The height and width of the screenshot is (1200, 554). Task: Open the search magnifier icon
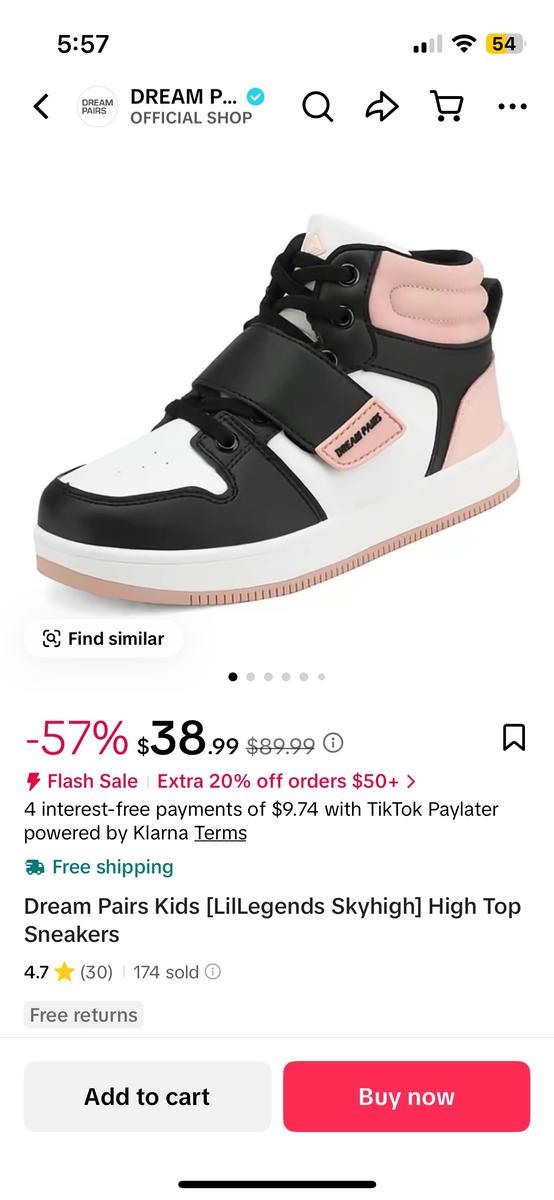point(317,106)
